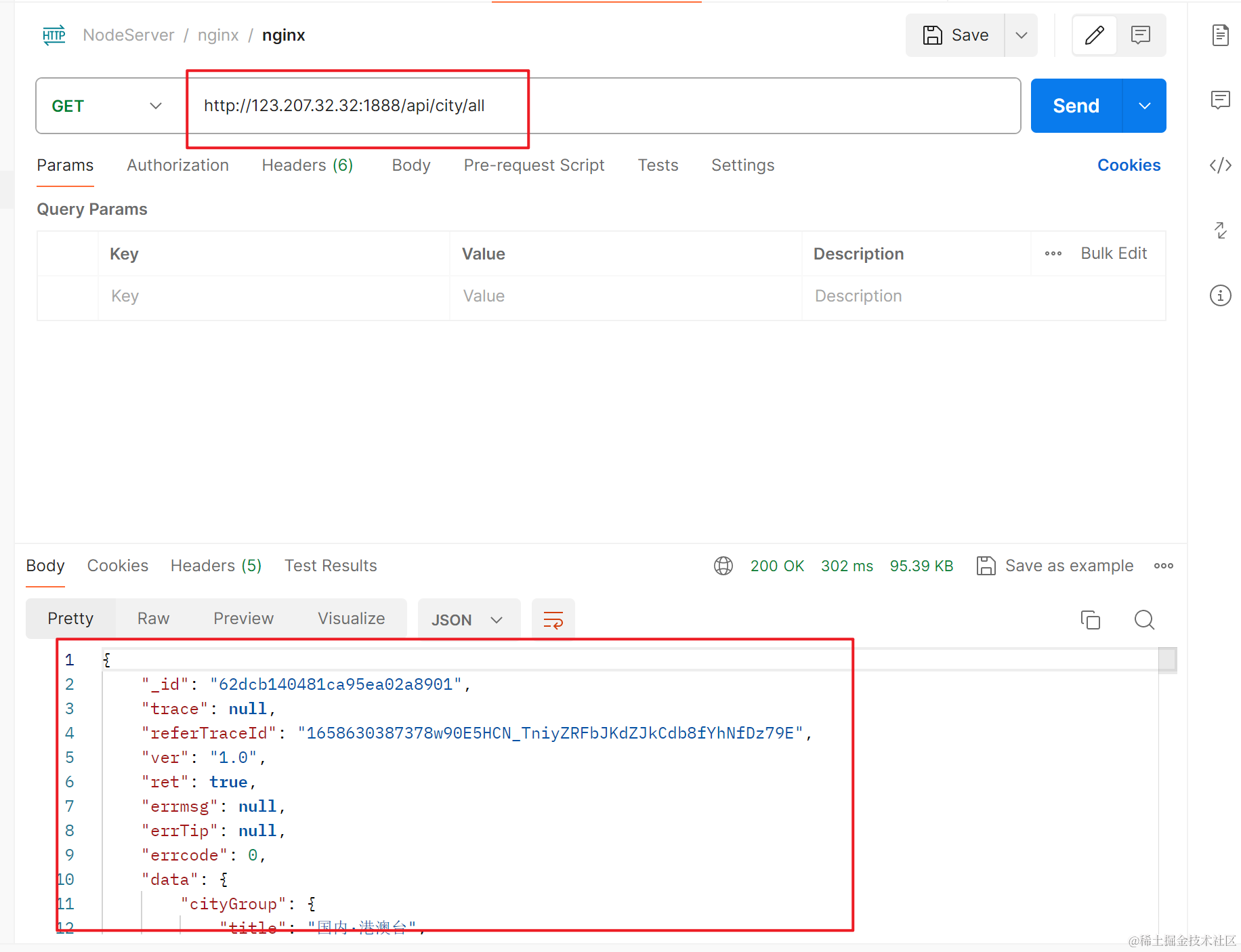Open the response Cookies tab
Viewport: 1241px width, 952px height.
point(118,566)
